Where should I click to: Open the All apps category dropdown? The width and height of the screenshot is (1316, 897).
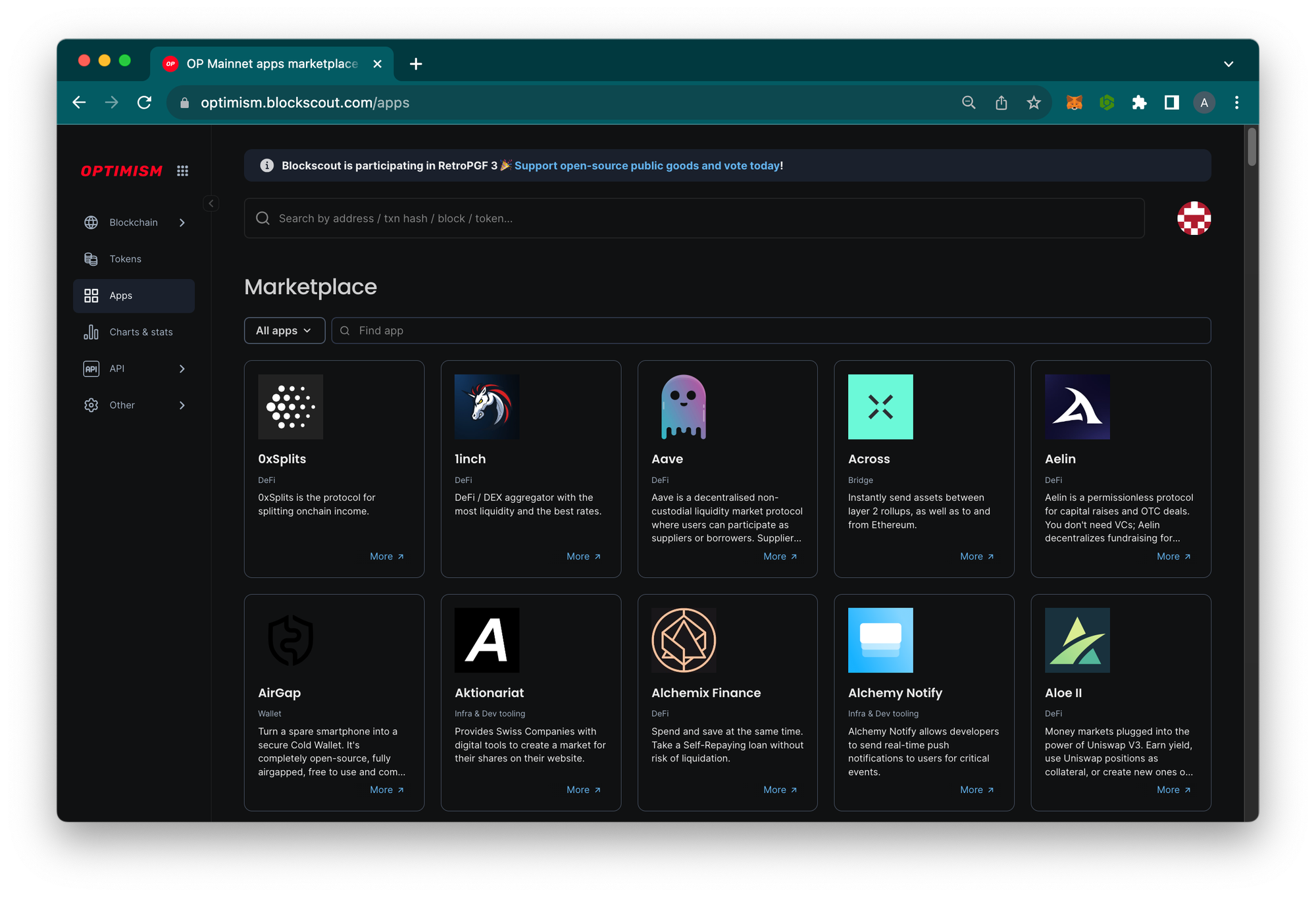point(284,330)
